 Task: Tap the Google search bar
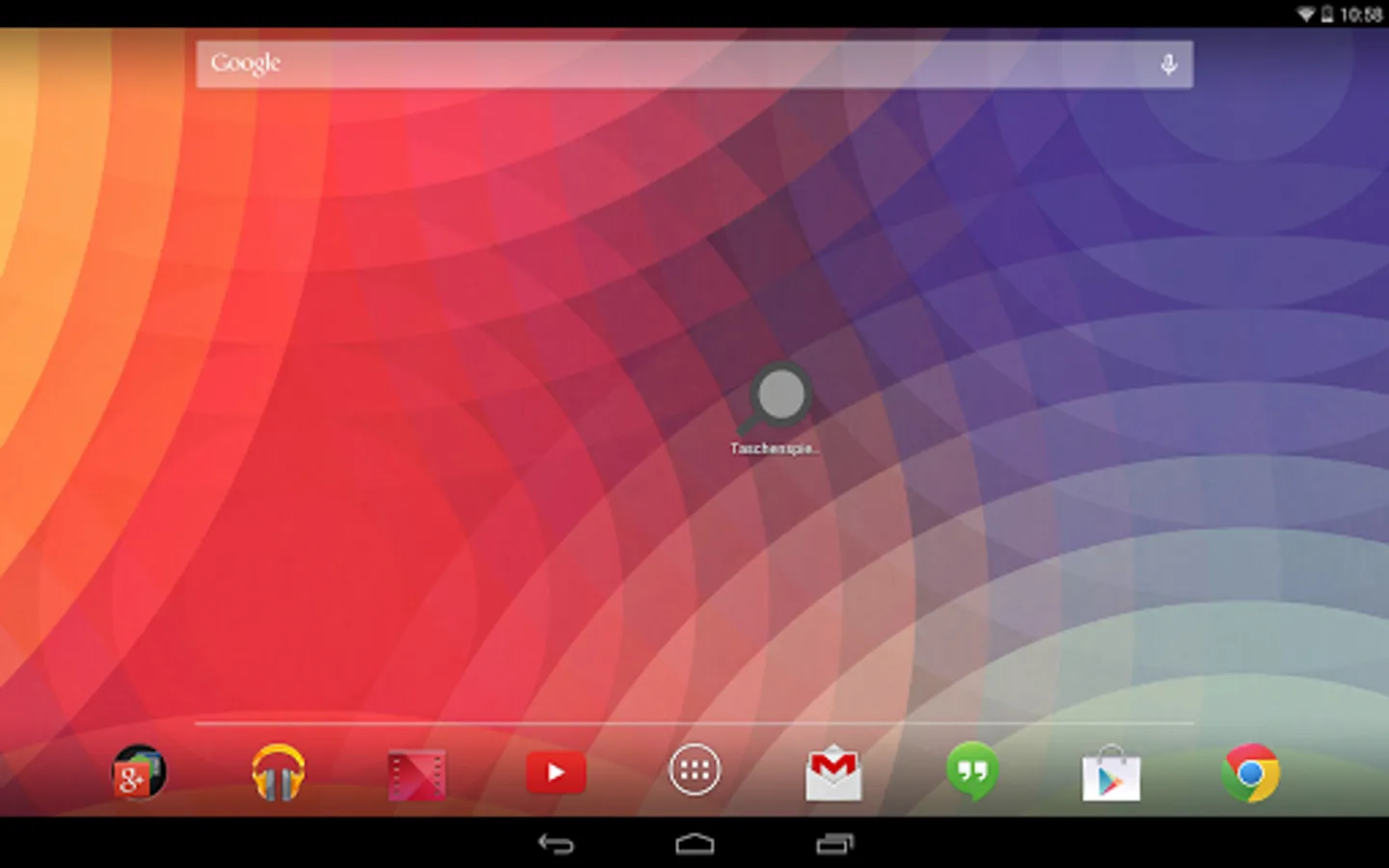tap(694, 65)
